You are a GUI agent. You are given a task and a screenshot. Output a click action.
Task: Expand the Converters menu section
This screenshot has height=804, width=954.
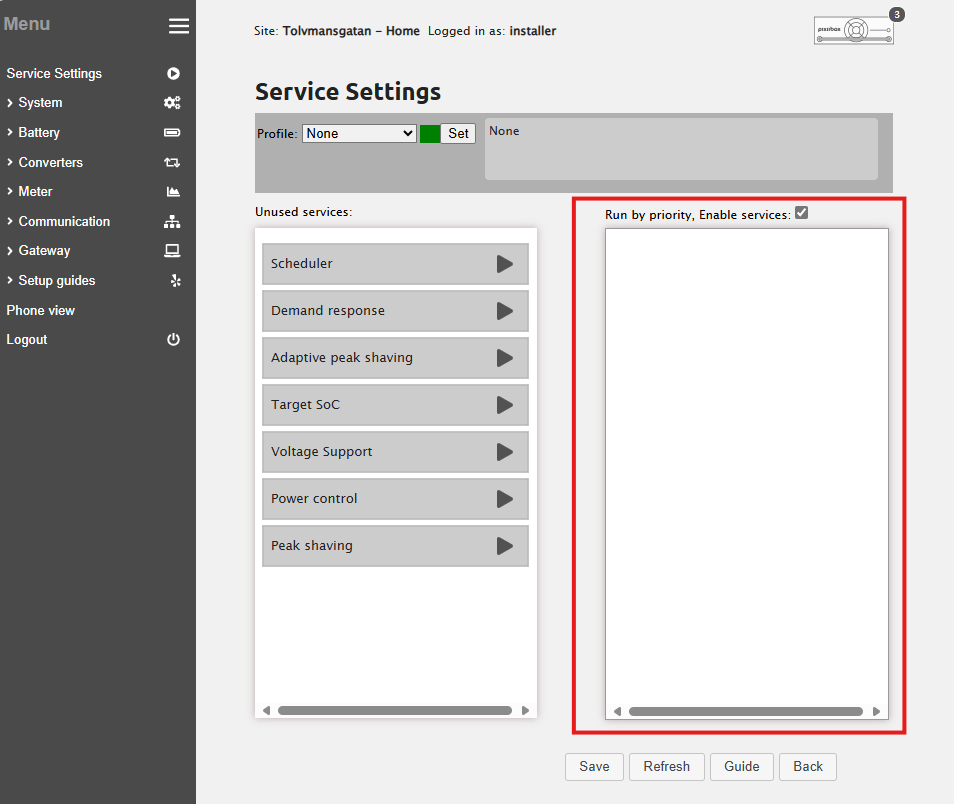tap(50, 162)
